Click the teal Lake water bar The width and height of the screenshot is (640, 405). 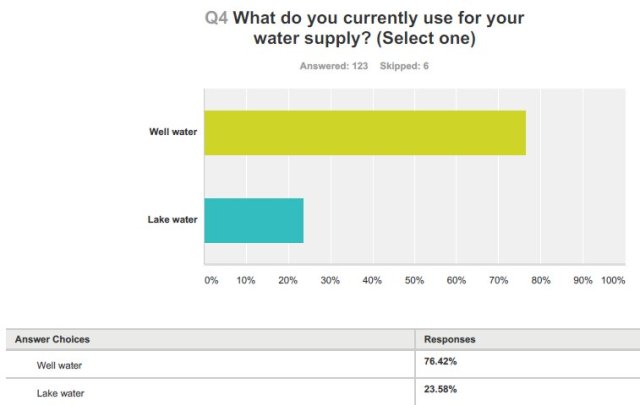coord(254,220)
